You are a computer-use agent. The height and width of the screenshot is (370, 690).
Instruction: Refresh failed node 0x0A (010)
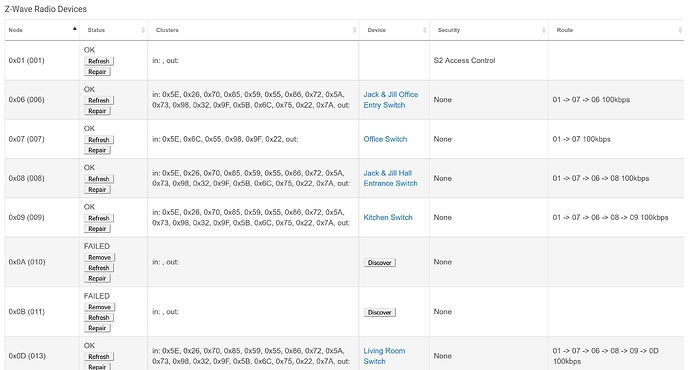click(99, 268)
